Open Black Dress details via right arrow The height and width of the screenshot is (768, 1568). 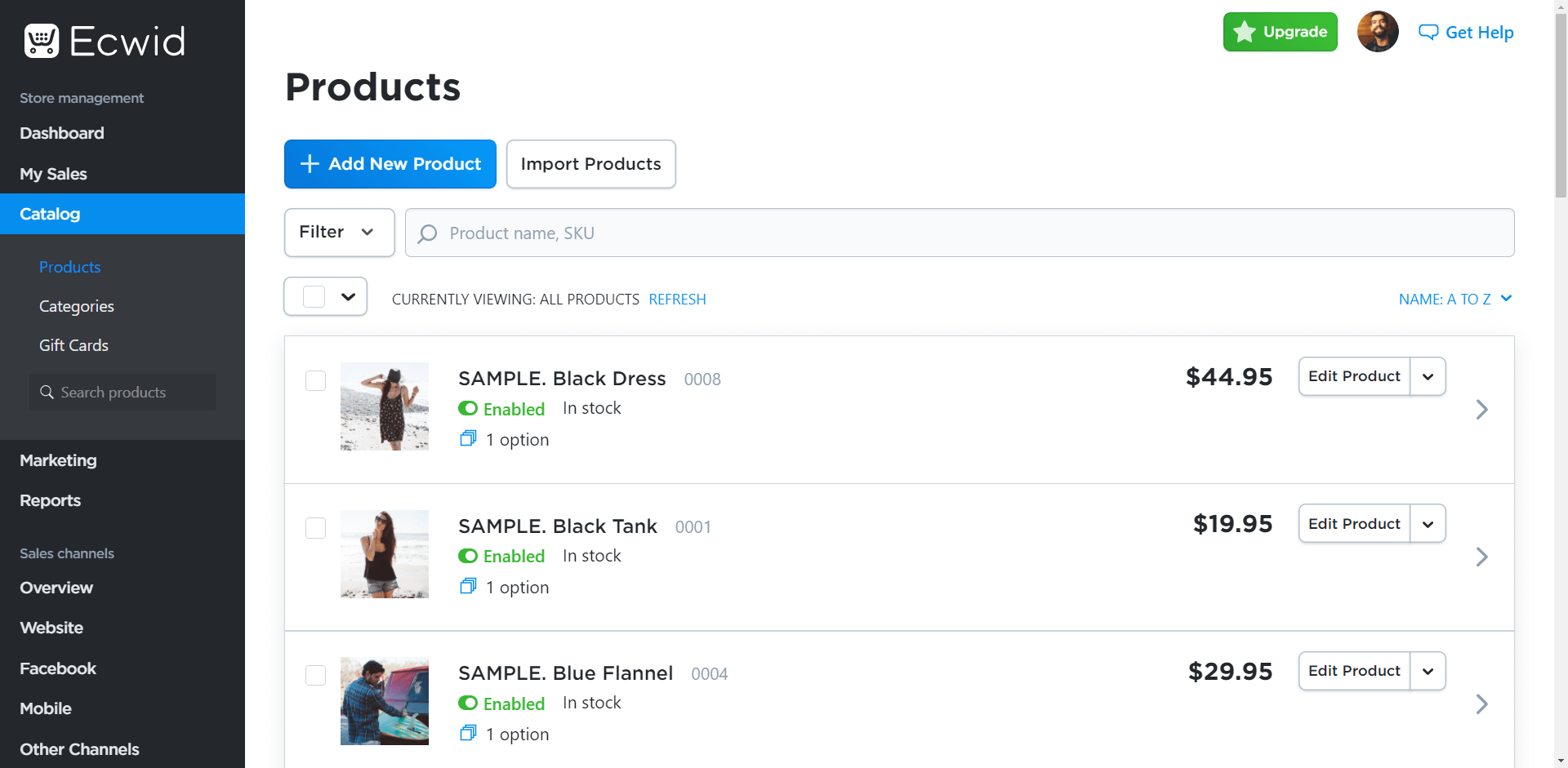point(1481,410)
